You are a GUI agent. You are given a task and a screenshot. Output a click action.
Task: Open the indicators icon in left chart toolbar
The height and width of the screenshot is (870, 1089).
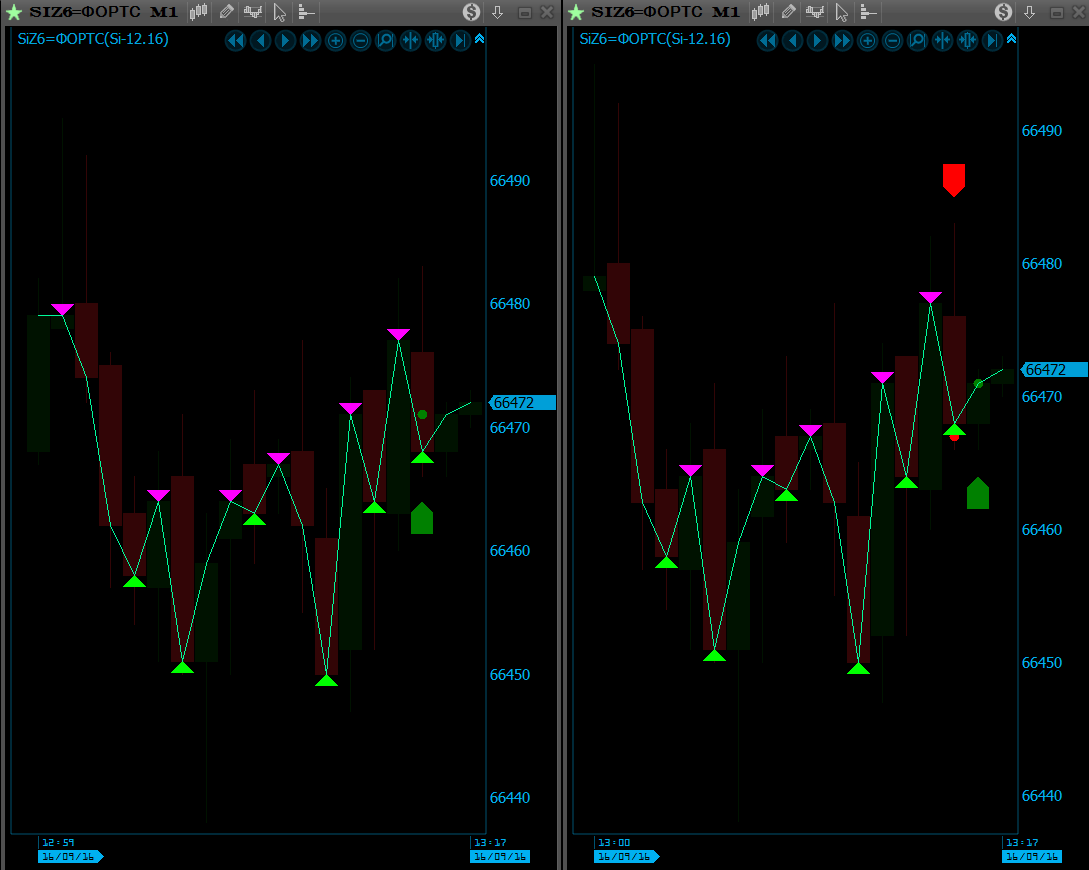[253, 12]
